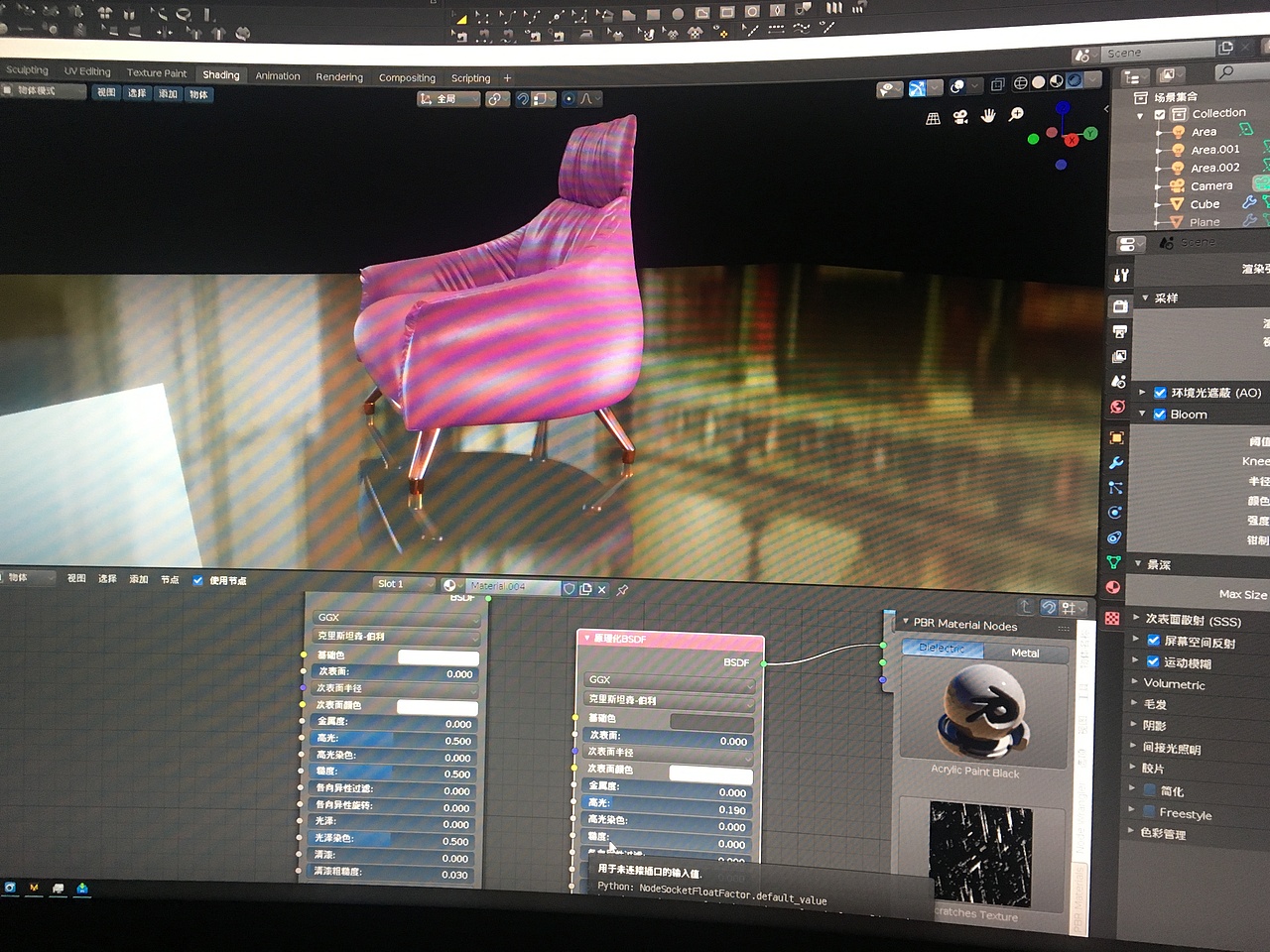This screenshot has width=1270, height=952.
Task: Click the Cube modifier wrench in outliner
Action: [1249, 202]
